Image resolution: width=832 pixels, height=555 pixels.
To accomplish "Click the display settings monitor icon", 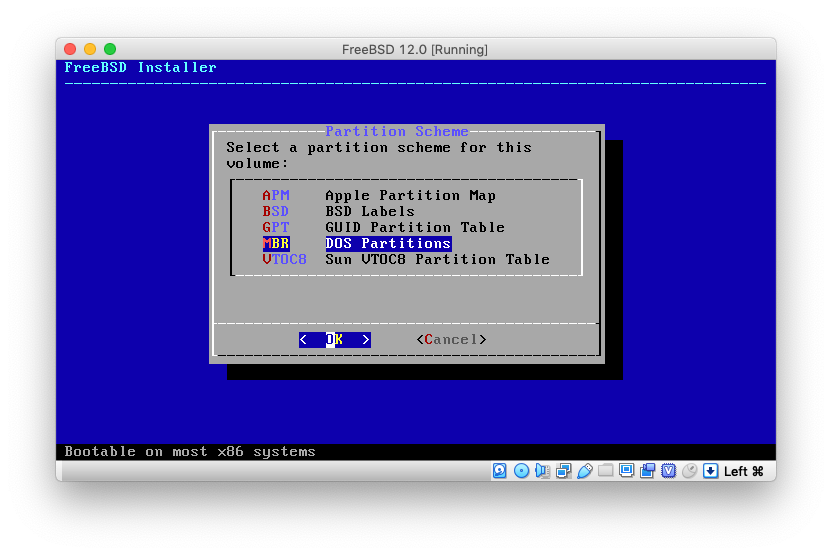I will point(627,471).
